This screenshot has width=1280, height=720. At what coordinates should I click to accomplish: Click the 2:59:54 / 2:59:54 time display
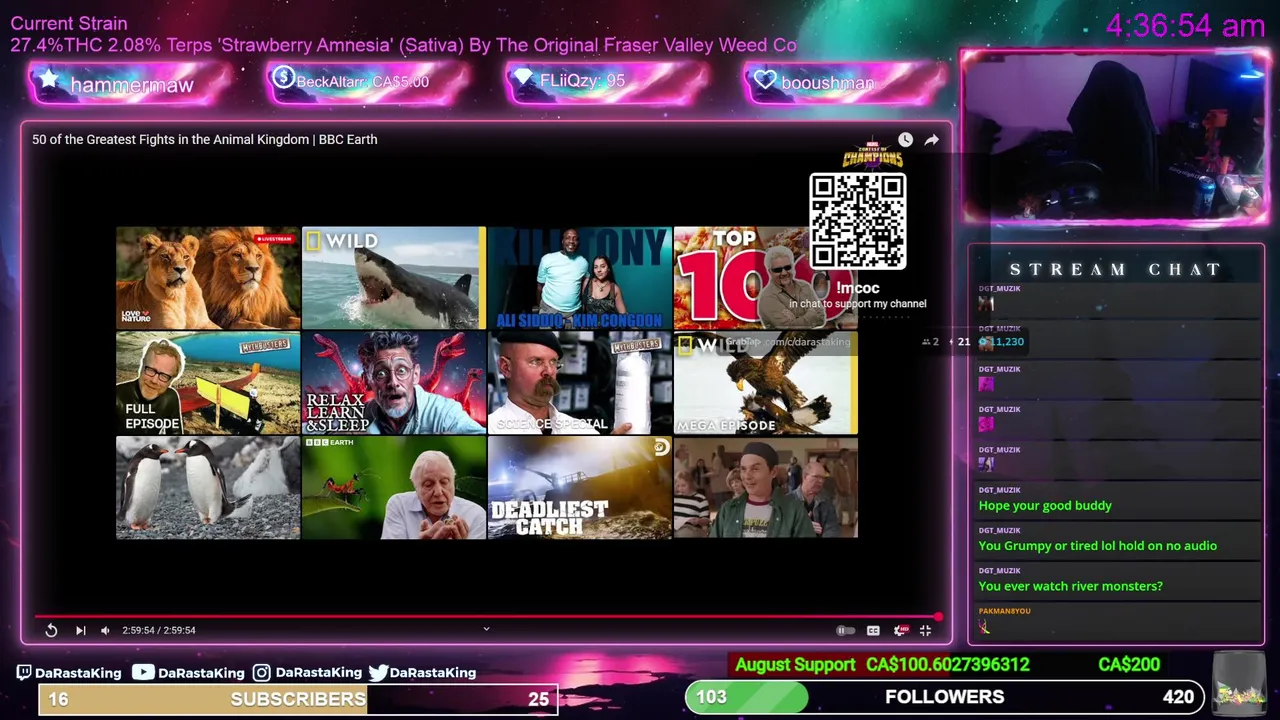[x=159, y=630]
